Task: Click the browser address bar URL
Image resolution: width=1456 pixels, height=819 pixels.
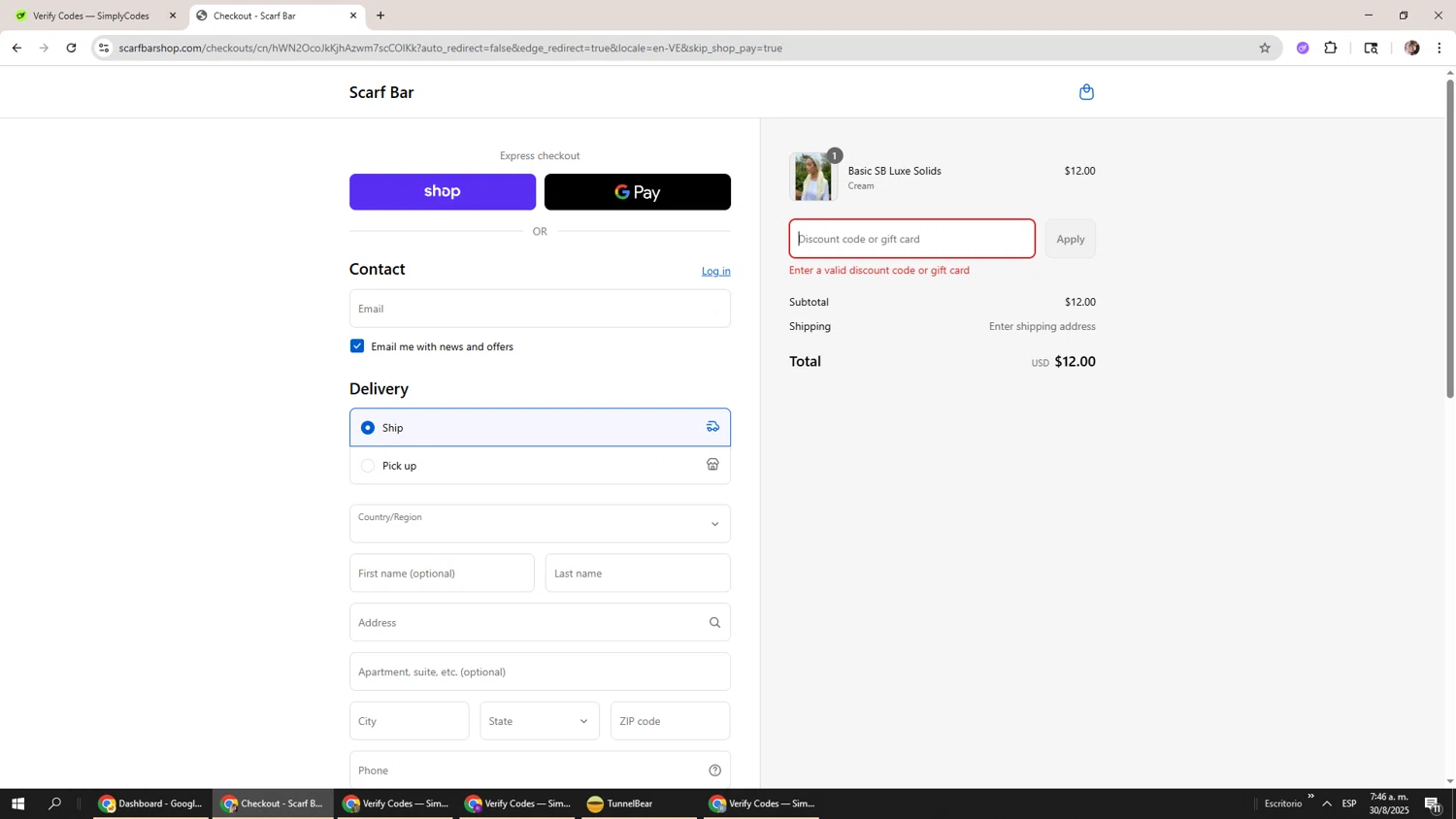Action: pyautogui.click(x=450, y=48)
